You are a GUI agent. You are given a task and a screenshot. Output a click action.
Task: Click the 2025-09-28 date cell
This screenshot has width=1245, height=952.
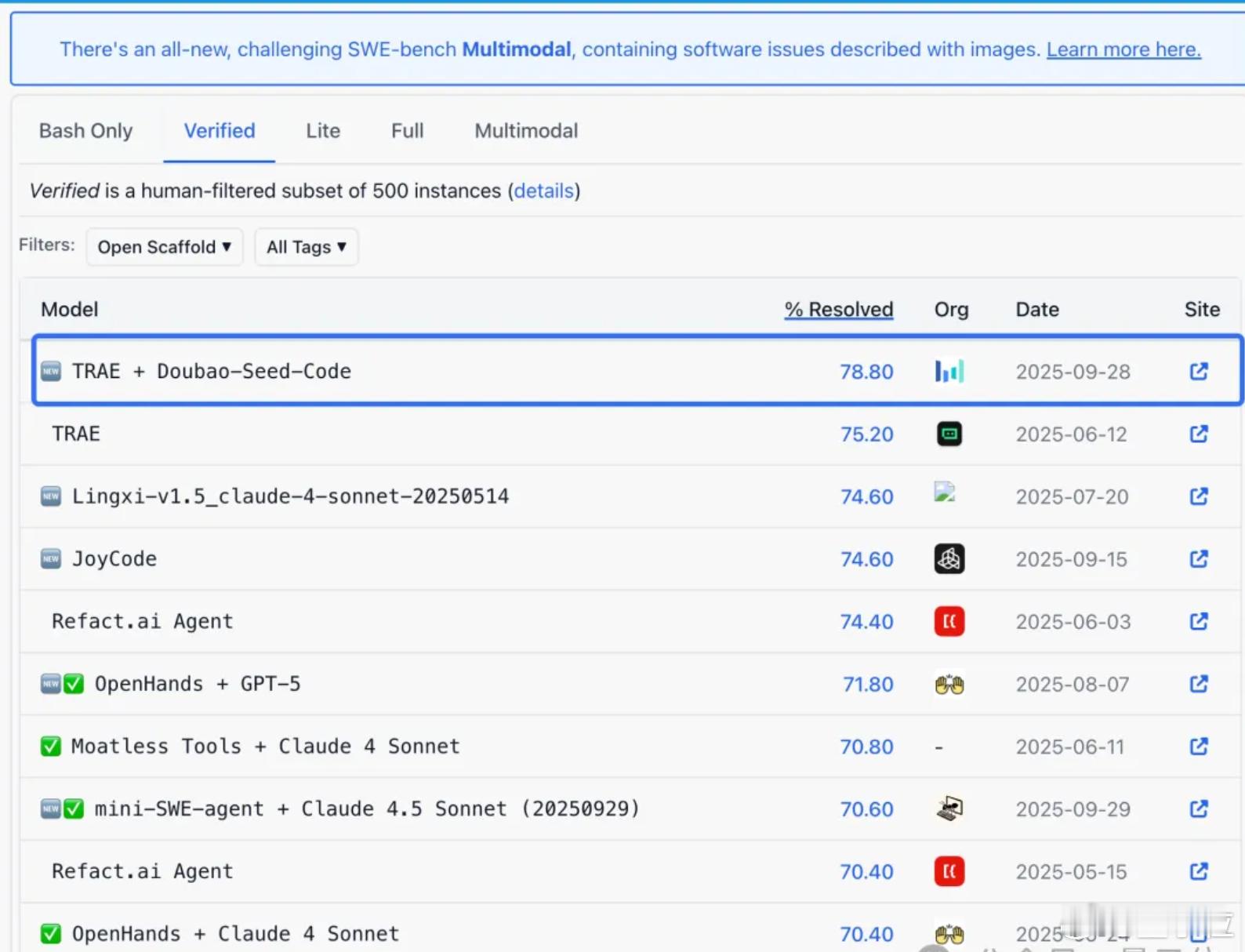pyautogui.click(x=1073, y=372)
